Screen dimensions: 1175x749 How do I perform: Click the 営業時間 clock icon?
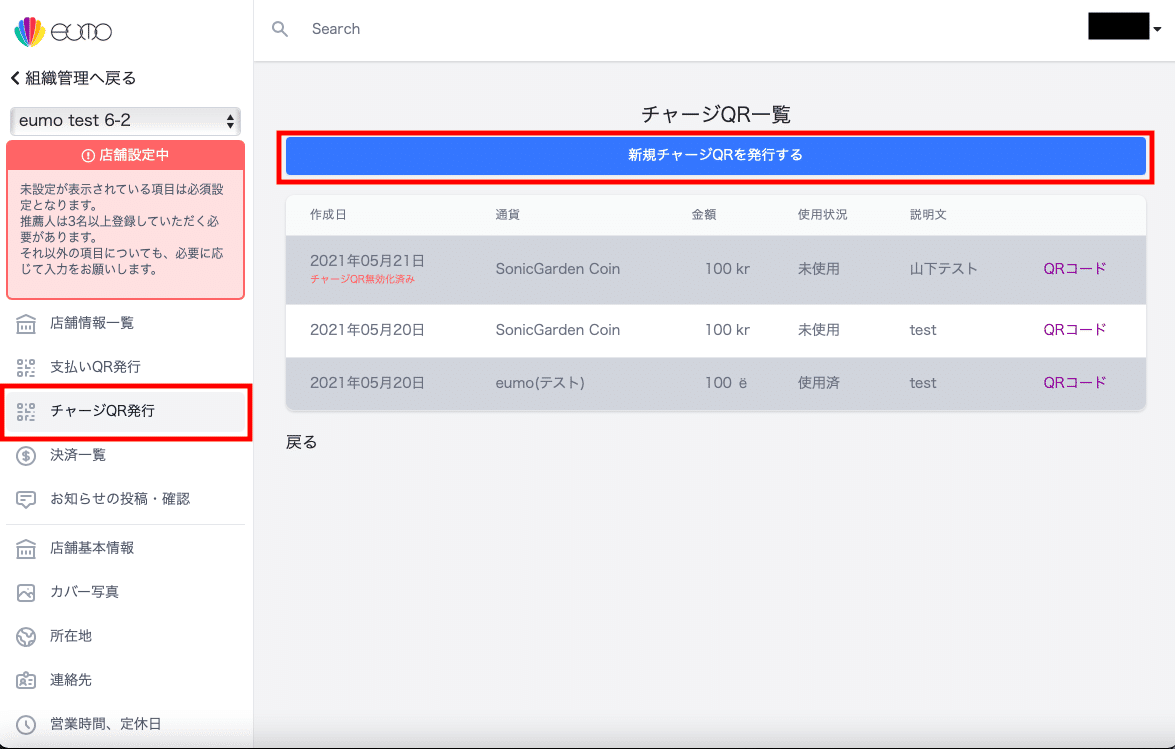click(x=26, y=724)
